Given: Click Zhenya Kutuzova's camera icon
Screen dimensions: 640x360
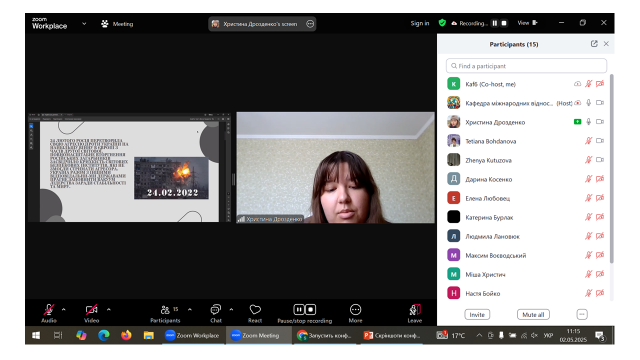Looking at the screenshot, I should [600, 160].
